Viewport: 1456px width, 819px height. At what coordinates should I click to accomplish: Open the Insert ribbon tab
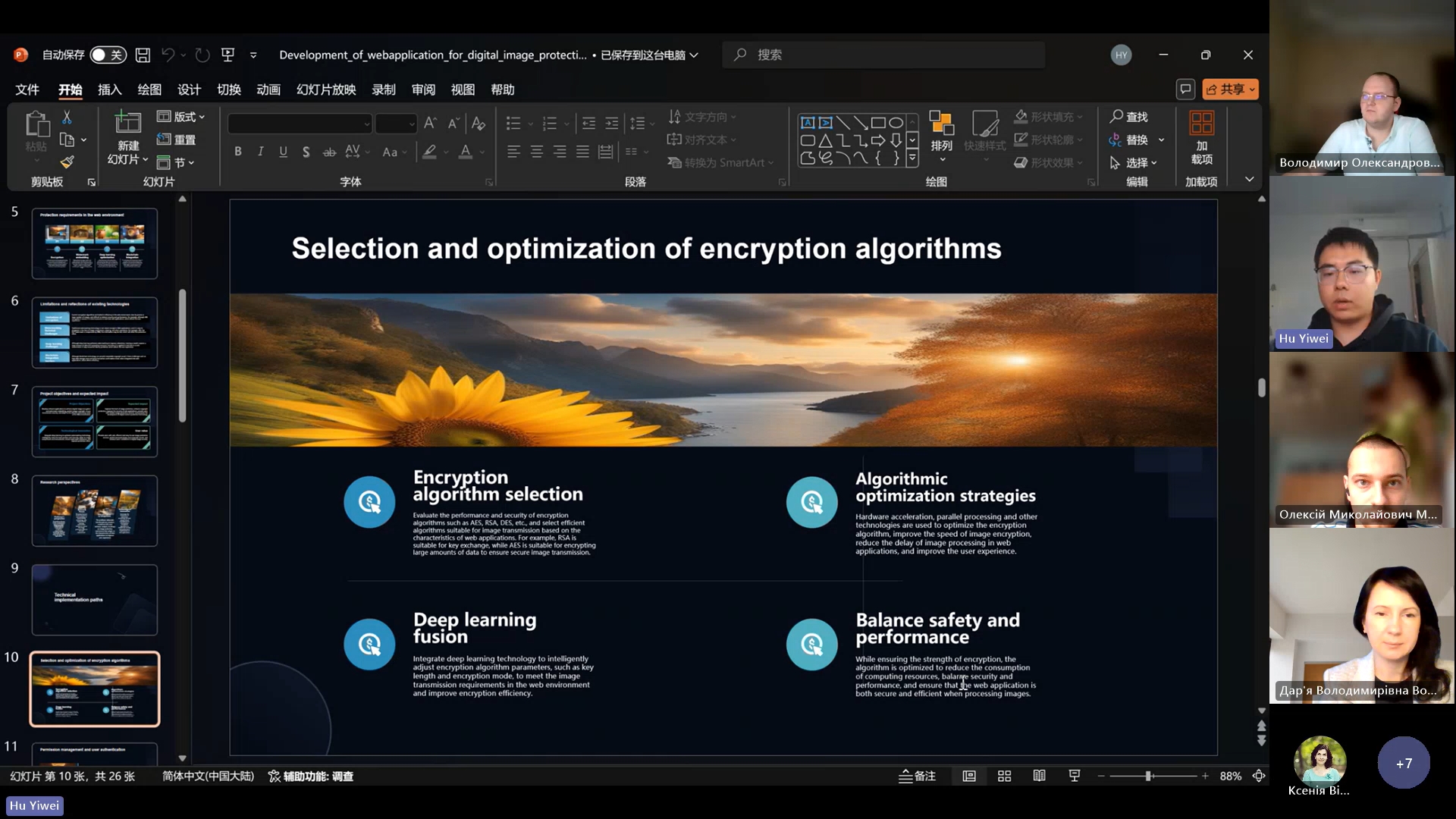(110, 89)
